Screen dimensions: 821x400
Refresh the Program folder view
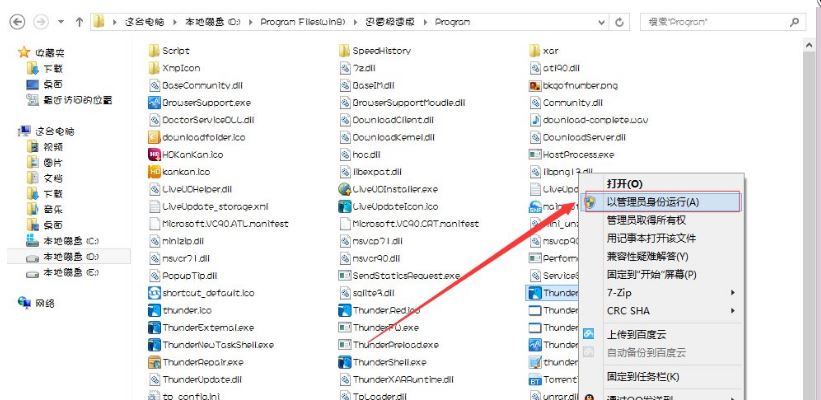tap(619, 22)
